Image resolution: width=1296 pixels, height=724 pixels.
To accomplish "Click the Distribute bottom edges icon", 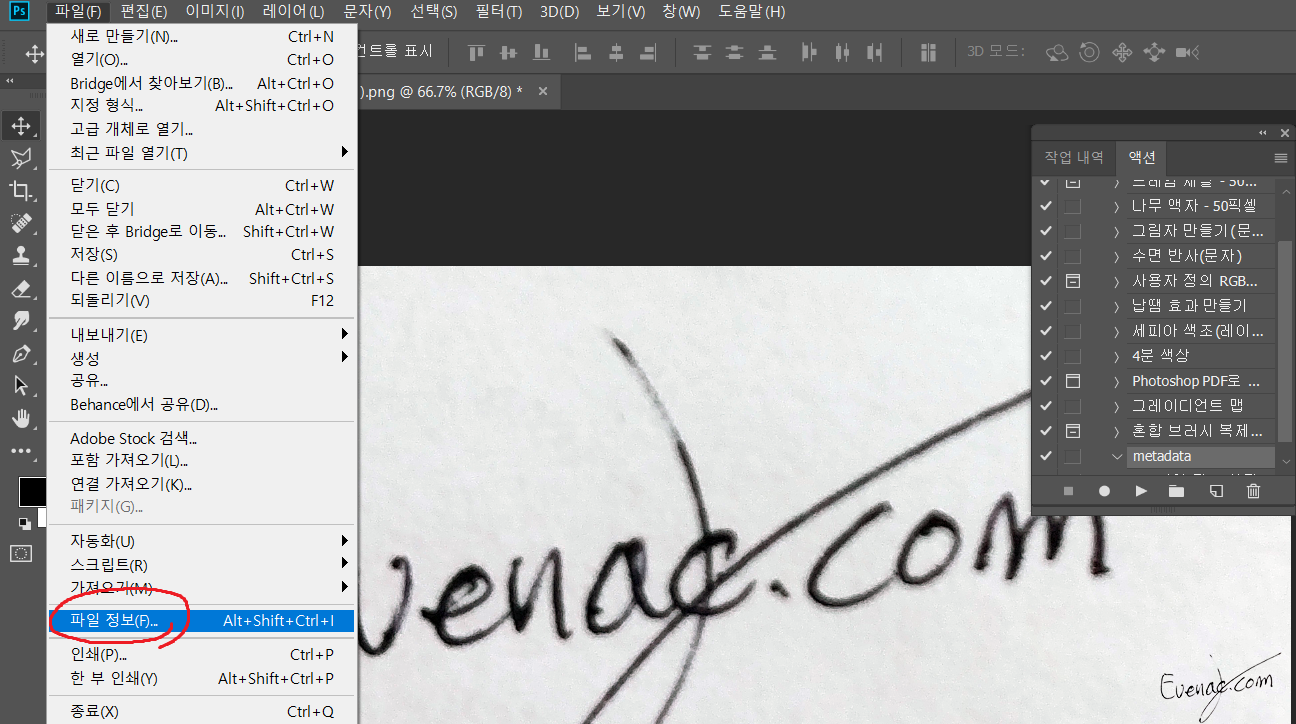I will coord(767,52).
